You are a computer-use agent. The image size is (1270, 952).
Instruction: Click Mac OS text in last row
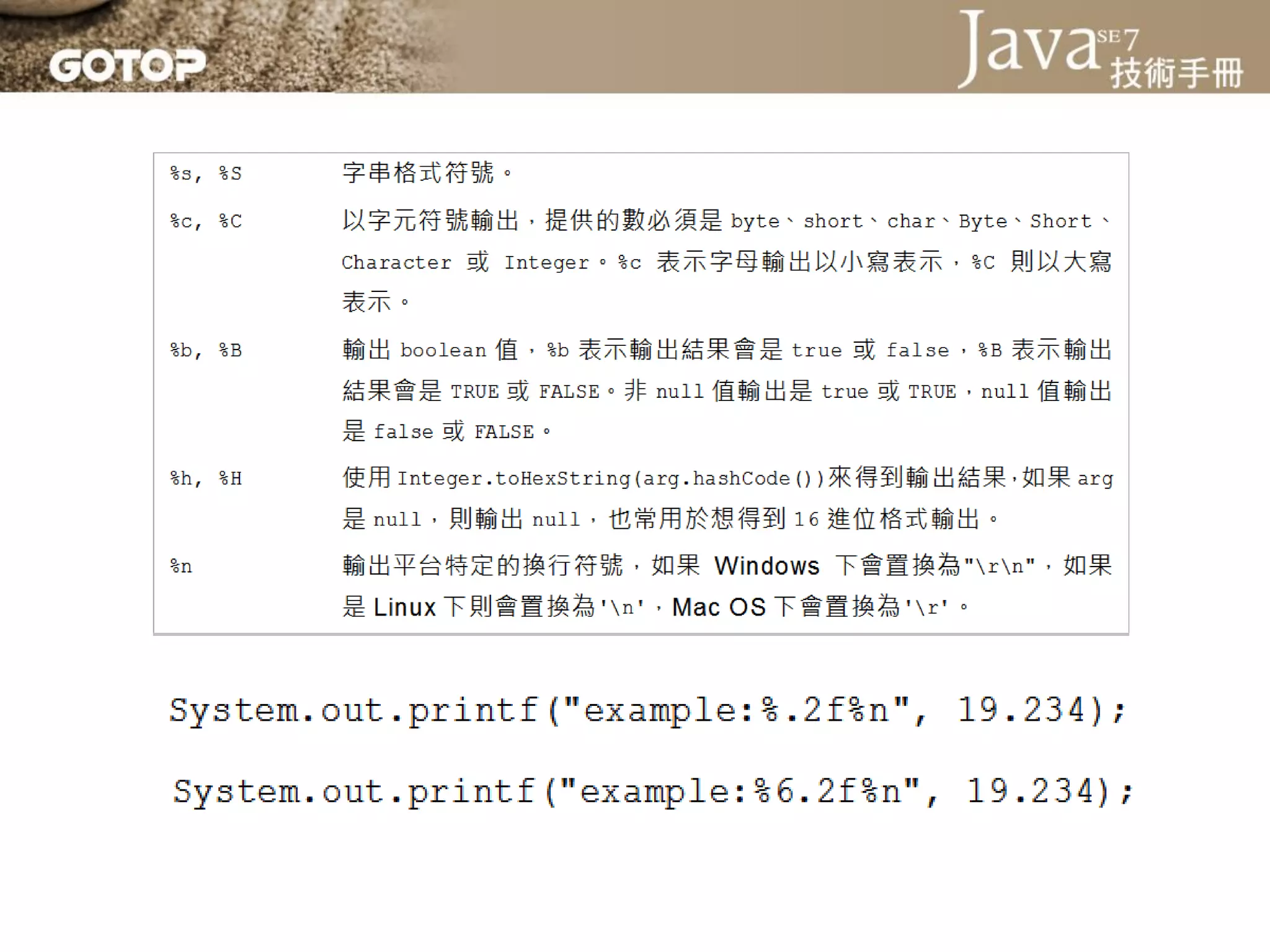click(719, 607)
